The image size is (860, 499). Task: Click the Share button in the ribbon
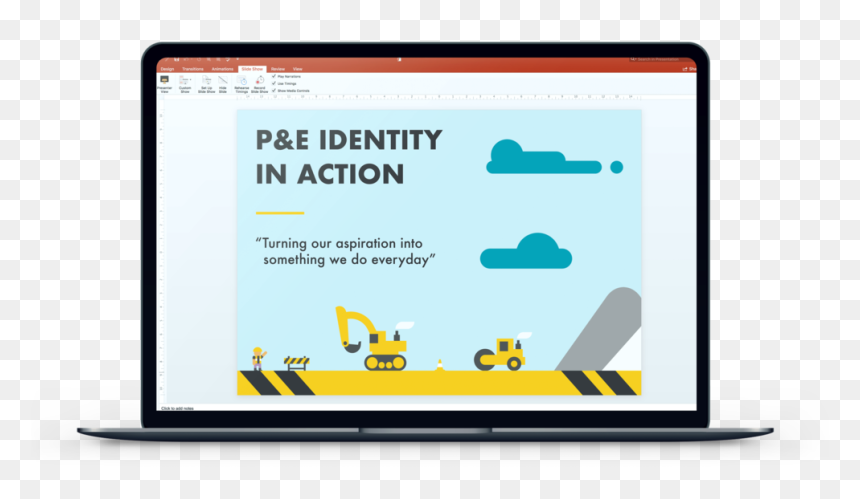(689, 69)
